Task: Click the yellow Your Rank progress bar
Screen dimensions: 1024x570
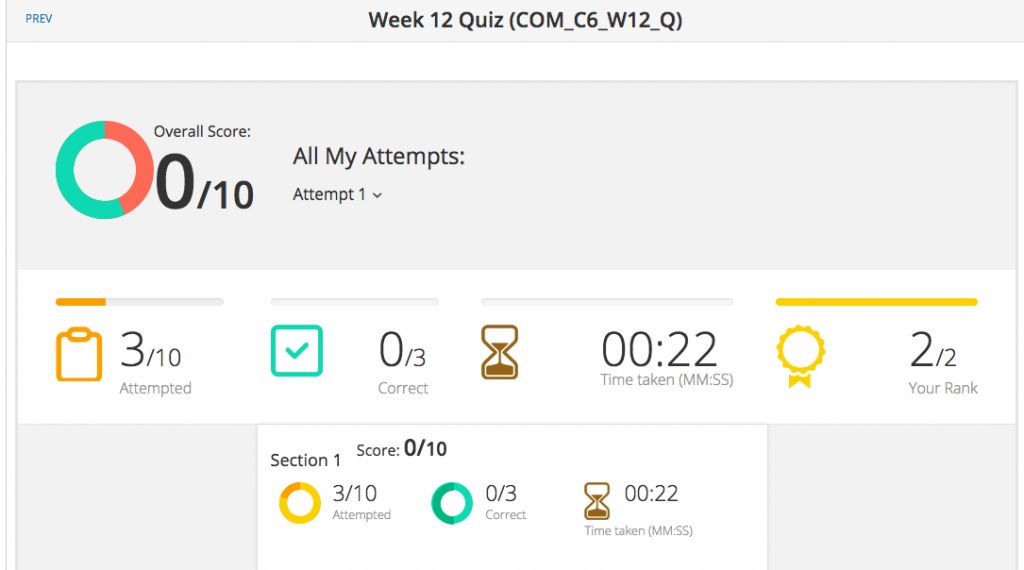Action: click(876, 302)
